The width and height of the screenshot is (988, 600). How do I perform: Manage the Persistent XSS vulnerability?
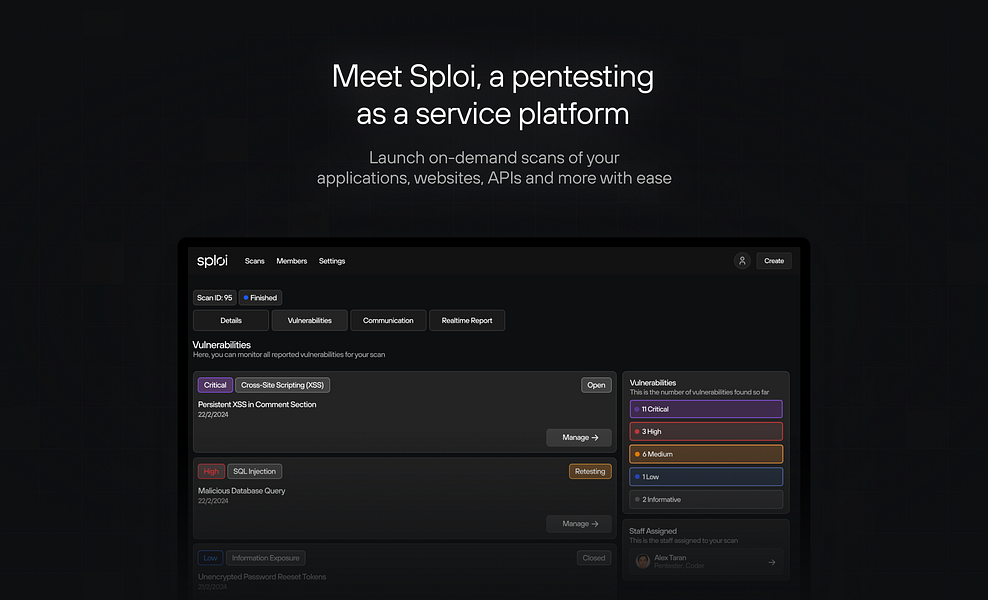(x=579, y=437)
